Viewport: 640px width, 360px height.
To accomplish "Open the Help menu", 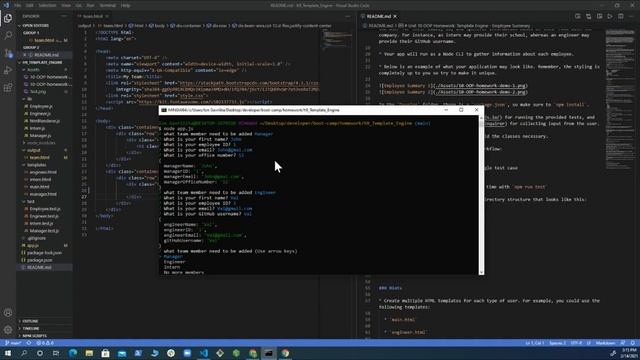I will point(126,5).
